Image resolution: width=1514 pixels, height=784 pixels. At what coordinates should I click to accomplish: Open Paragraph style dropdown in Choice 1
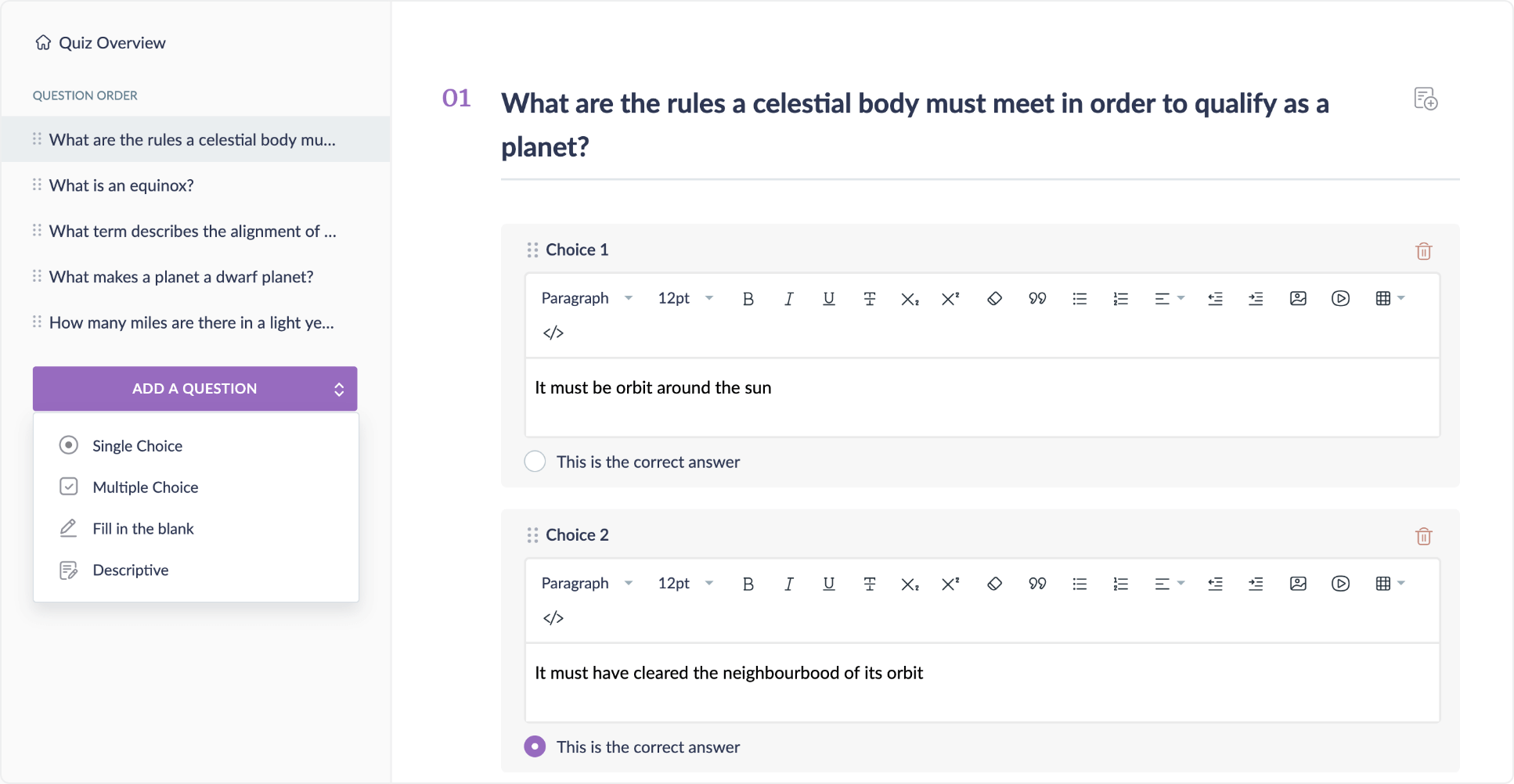point(586,299)
